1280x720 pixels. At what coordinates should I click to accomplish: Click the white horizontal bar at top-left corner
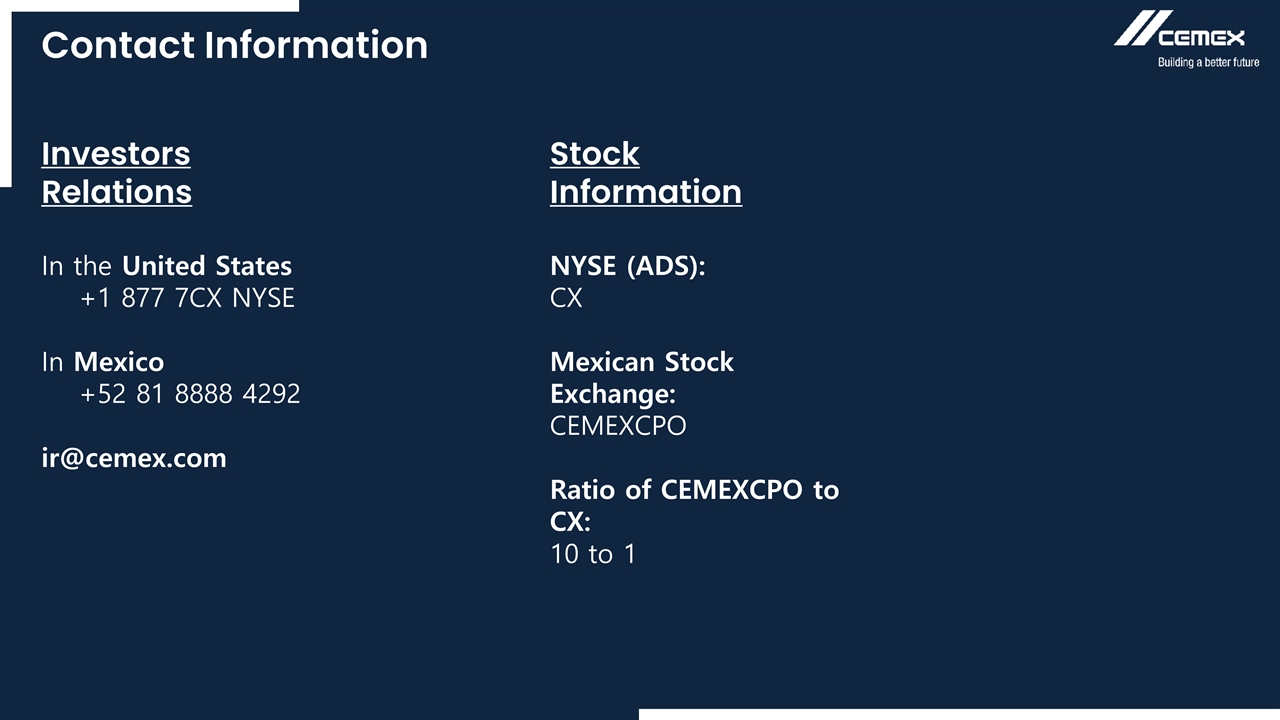click(x=150, y=5)
